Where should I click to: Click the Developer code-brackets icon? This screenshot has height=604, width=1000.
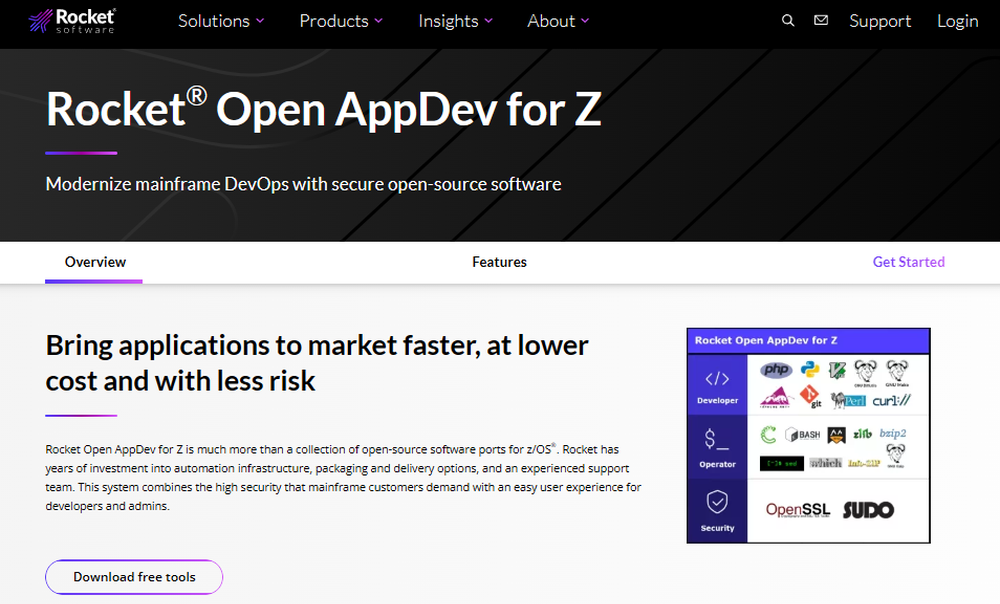point(717,379)
